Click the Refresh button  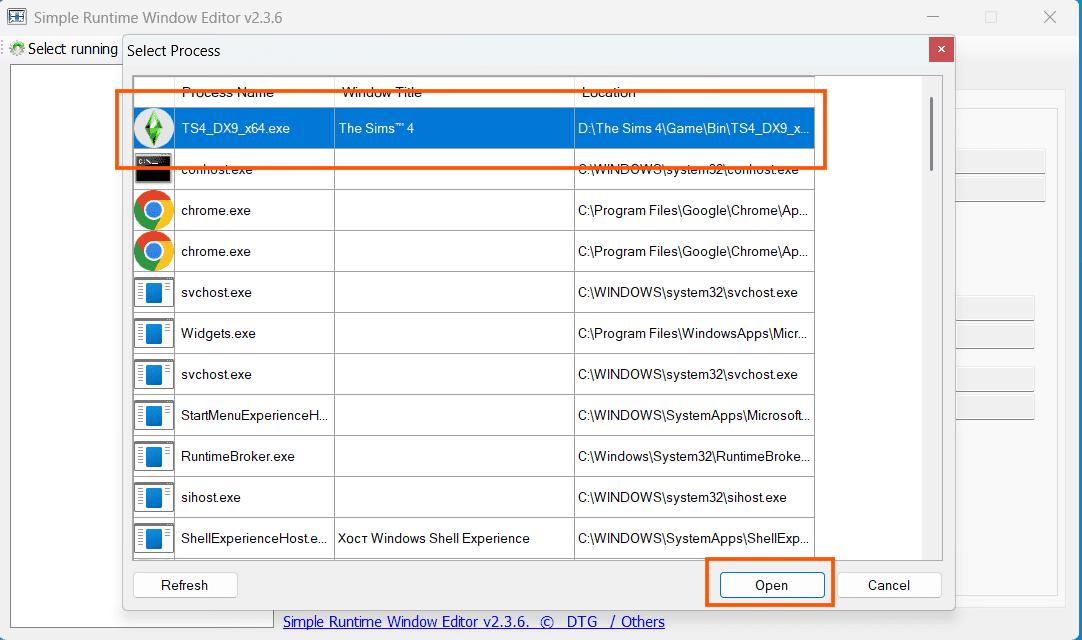(x=185, y=585)
